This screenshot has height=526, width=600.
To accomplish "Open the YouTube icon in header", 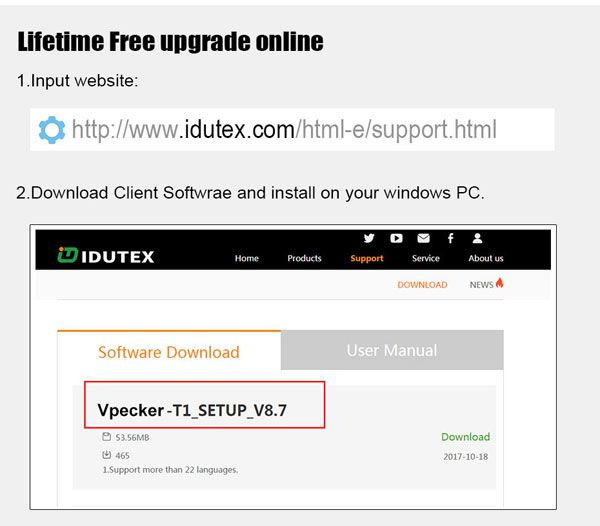I will tap(396, 238).
